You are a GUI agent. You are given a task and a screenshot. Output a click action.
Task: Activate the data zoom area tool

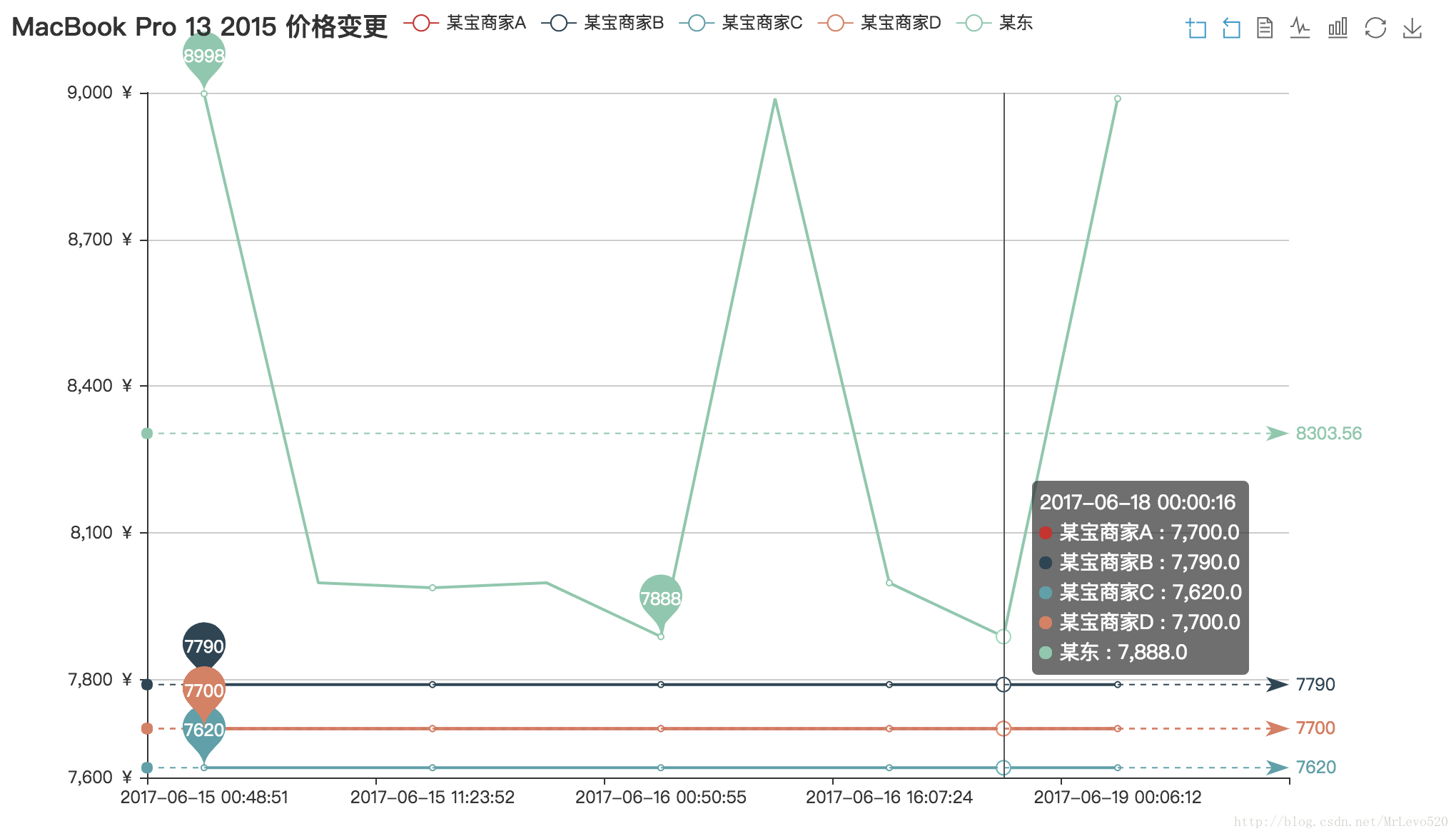click(1196, 29)
